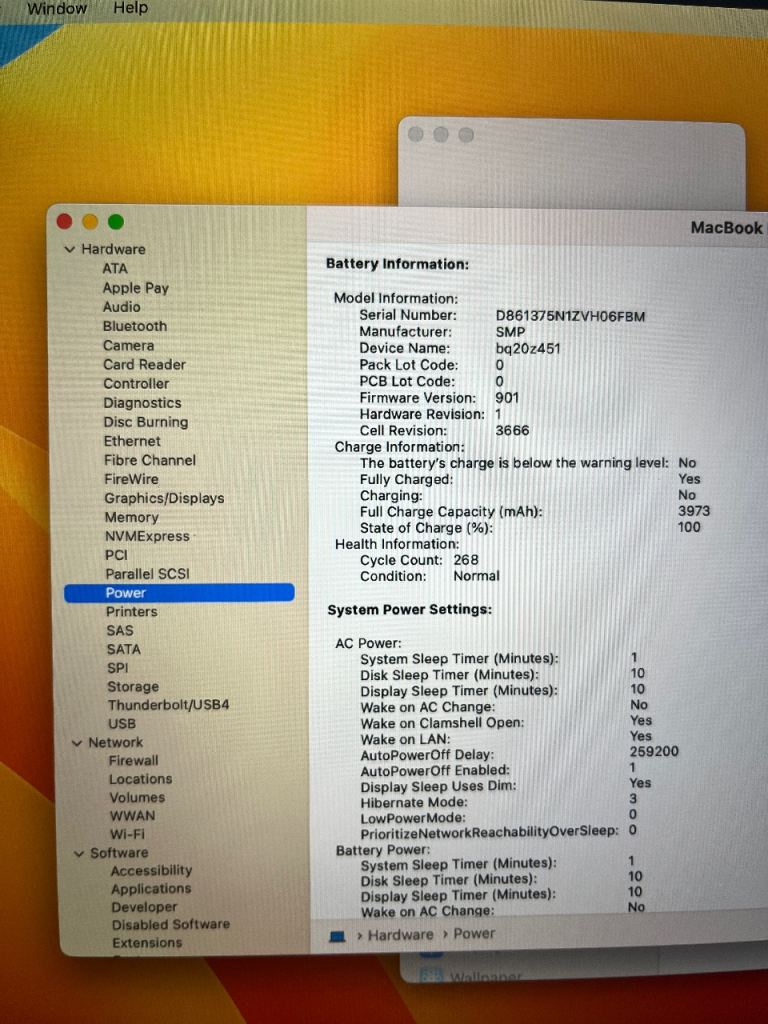Select the highlighted Power item
768x1024 pixels.
[x=179, y=592]
